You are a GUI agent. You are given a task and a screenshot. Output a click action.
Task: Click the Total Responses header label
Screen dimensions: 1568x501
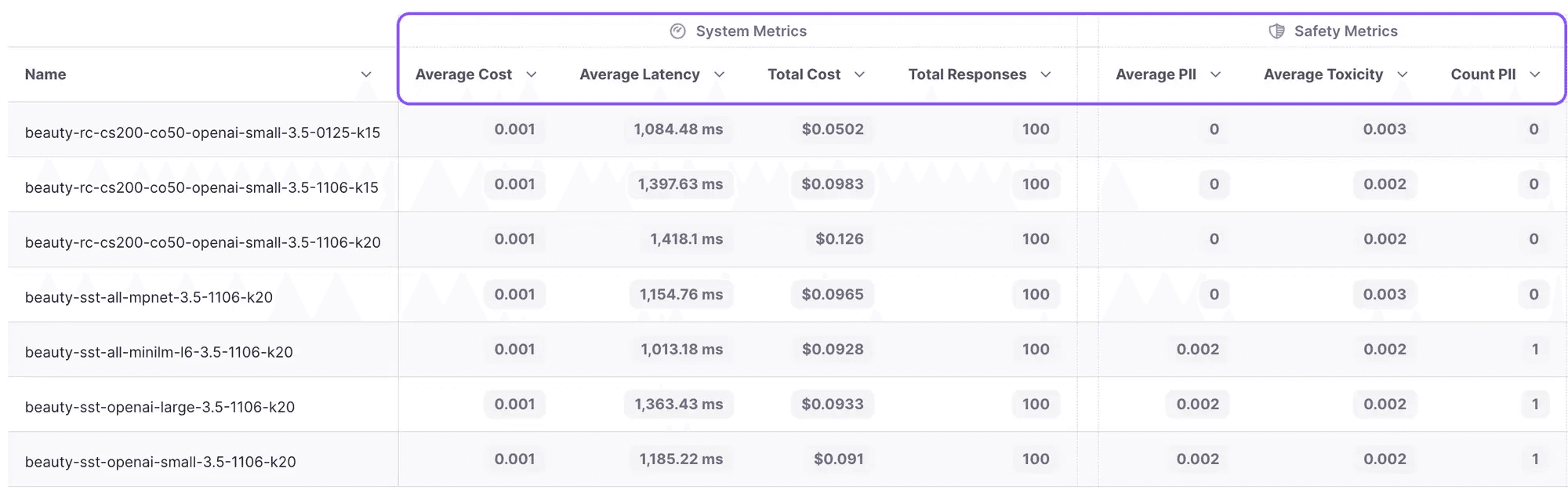[967, 74]
